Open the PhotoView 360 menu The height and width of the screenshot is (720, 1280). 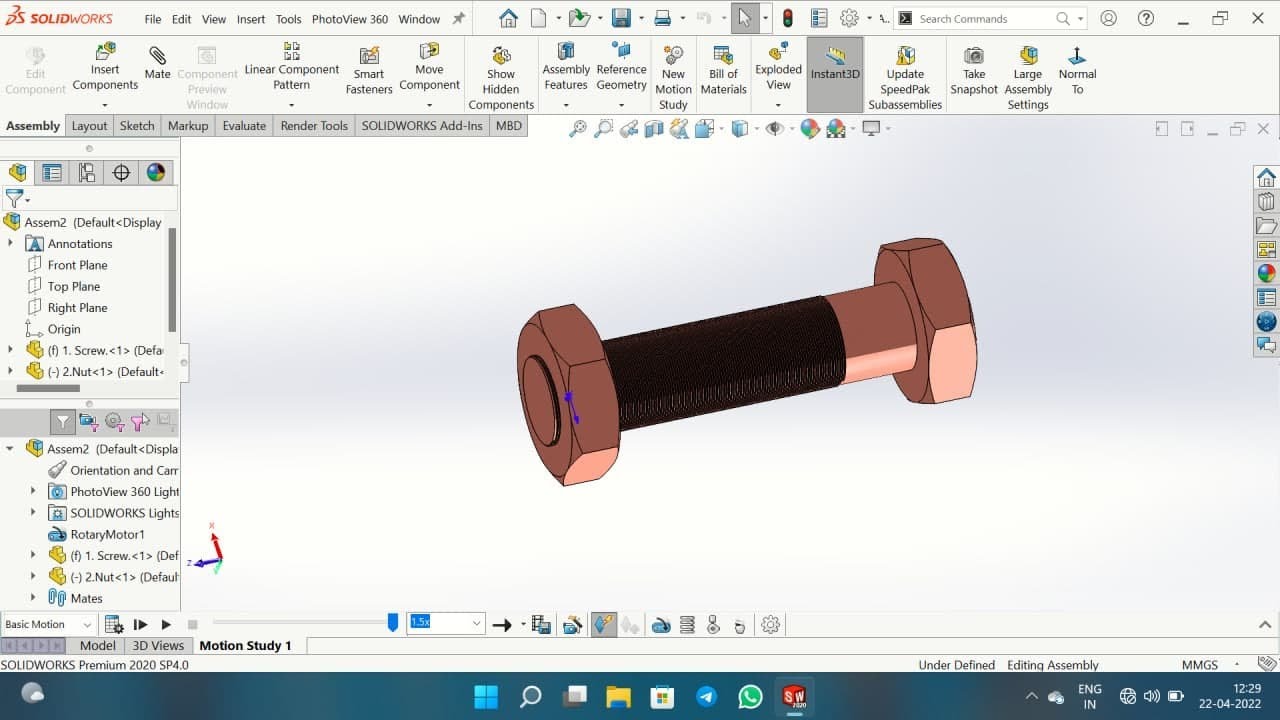(350, 19)
